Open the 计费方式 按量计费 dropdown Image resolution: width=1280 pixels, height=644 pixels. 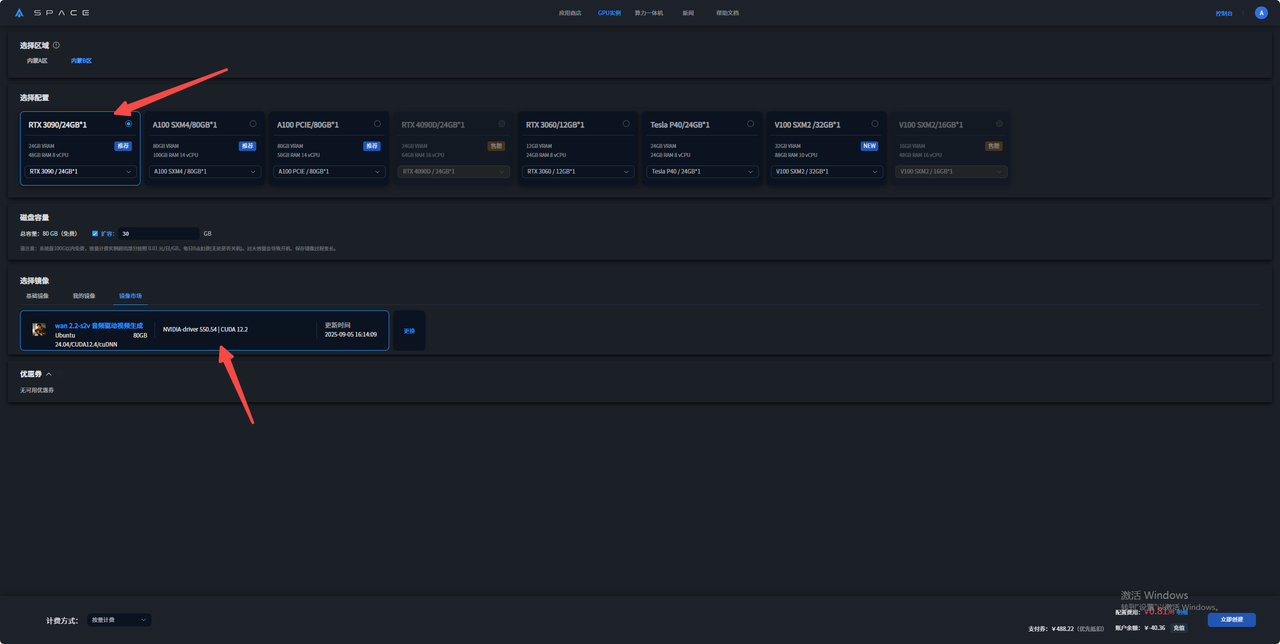(119, 620)
